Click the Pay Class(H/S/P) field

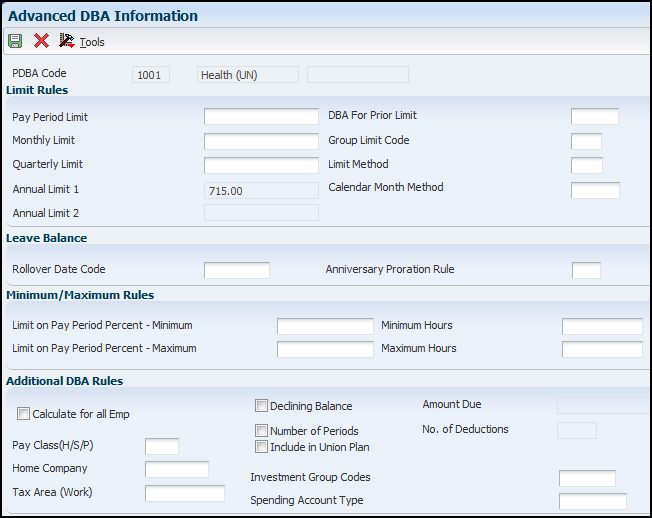coord(162,446)
